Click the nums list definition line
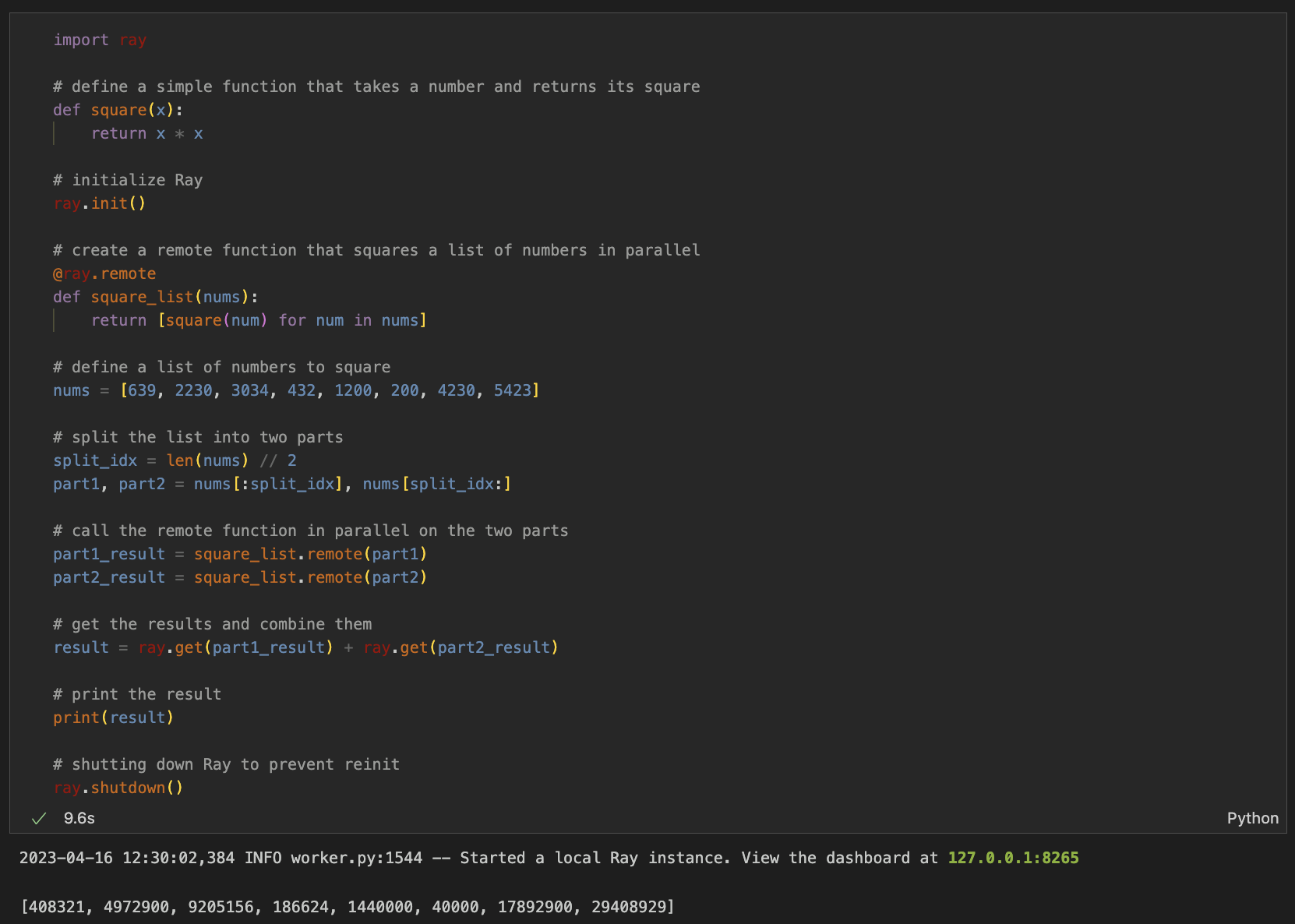 [296, 390]
